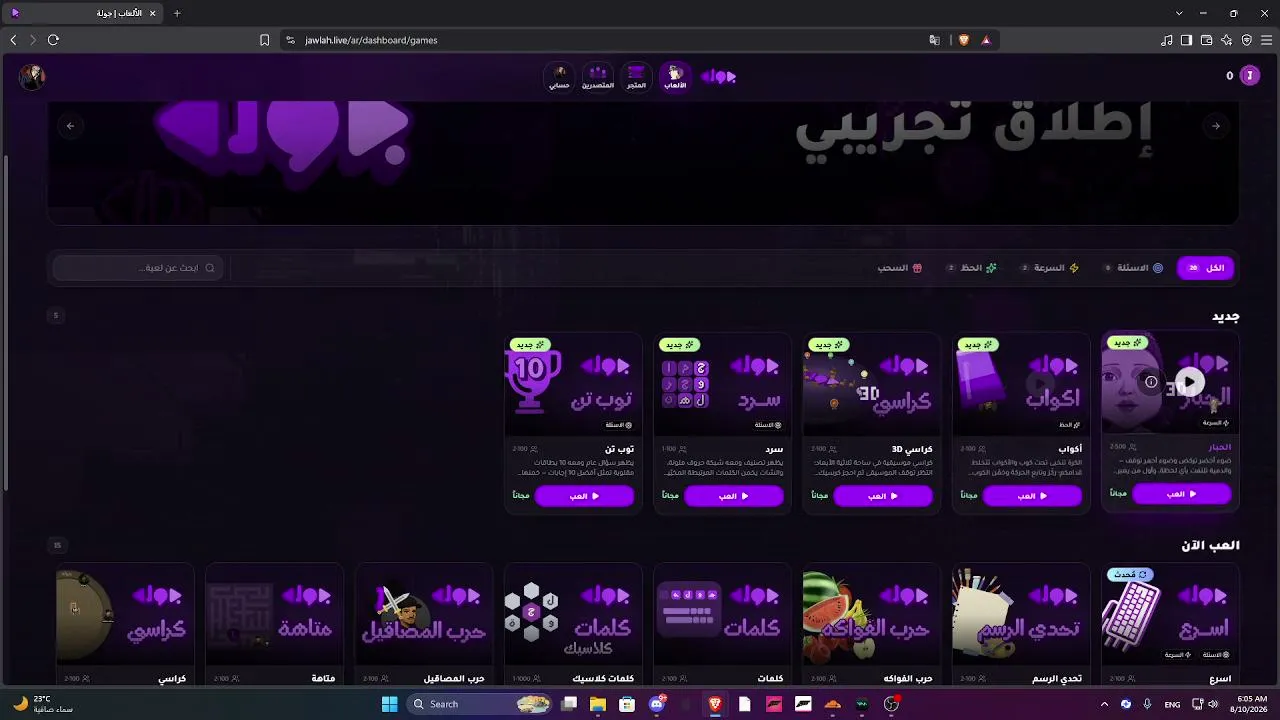This screenshot has height=720, width=1280.
Task: Open File Explorer from the taskbar
Action: [x=598, y=704]
